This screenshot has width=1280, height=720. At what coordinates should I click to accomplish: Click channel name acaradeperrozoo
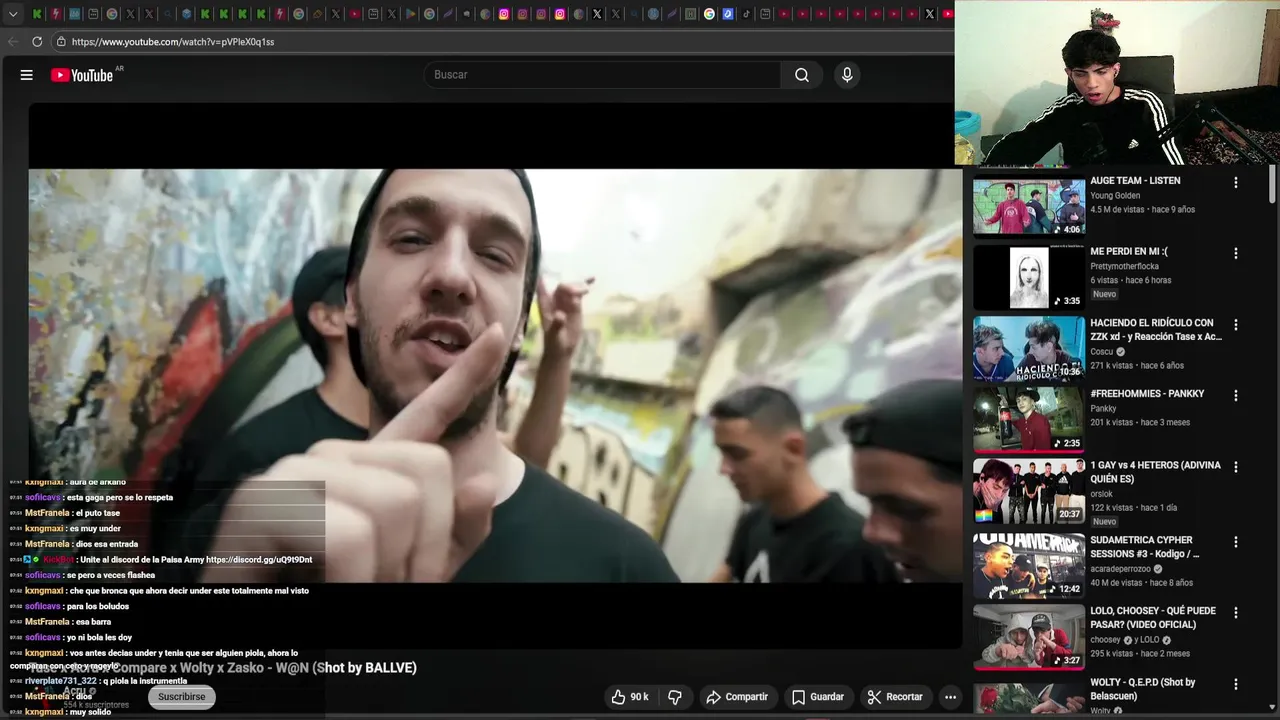[1120, 569]
